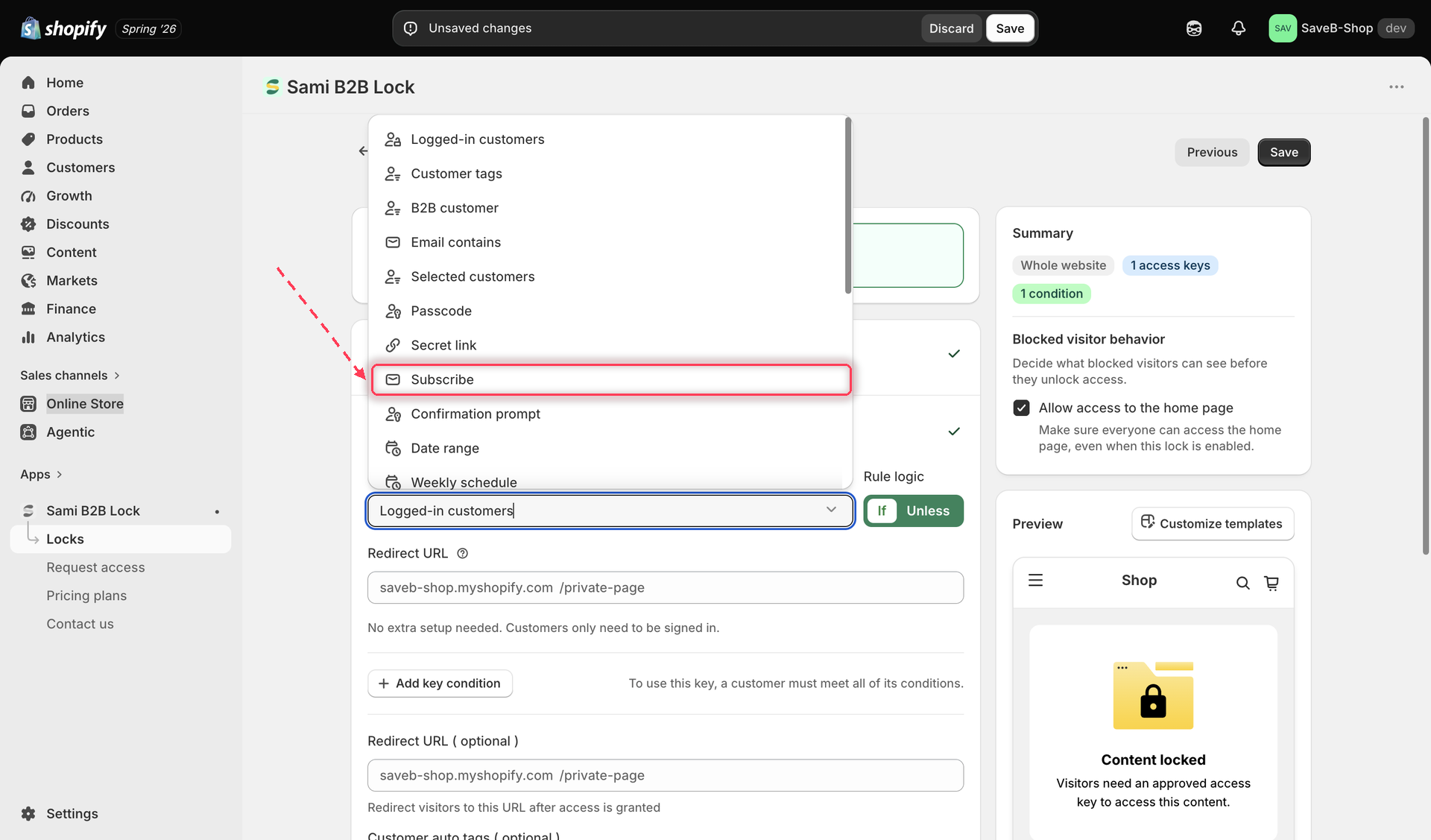Click the Shopify logo

[63, 28]
